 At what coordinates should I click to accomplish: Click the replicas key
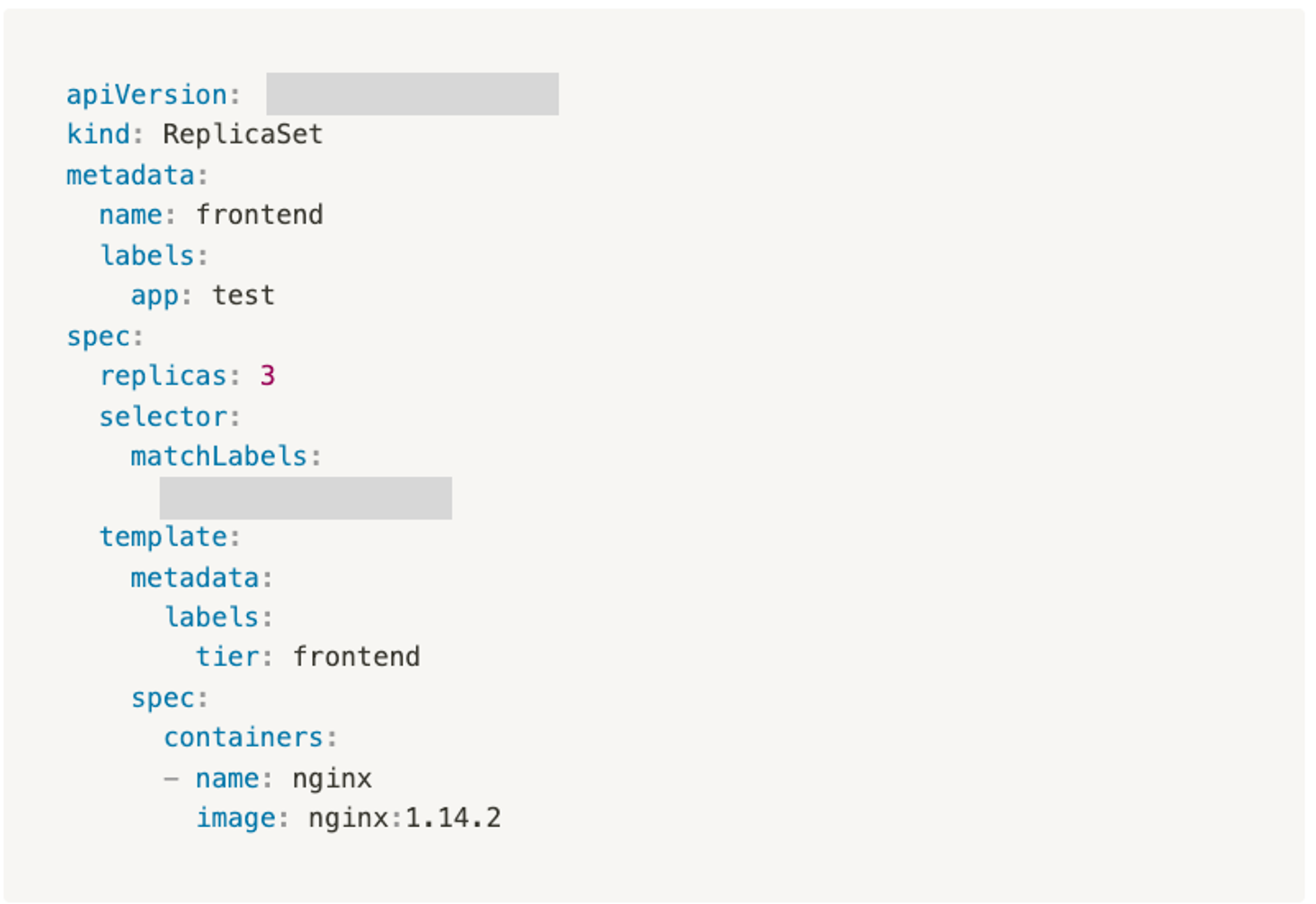coord(163,376)
